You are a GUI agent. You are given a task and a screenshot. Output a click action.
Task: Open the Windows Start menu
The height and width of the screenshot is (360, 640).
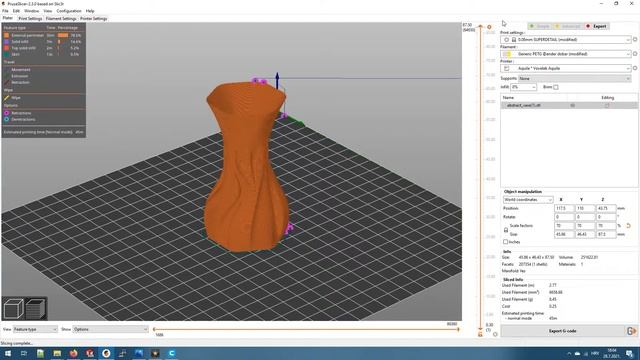[7, 353]
